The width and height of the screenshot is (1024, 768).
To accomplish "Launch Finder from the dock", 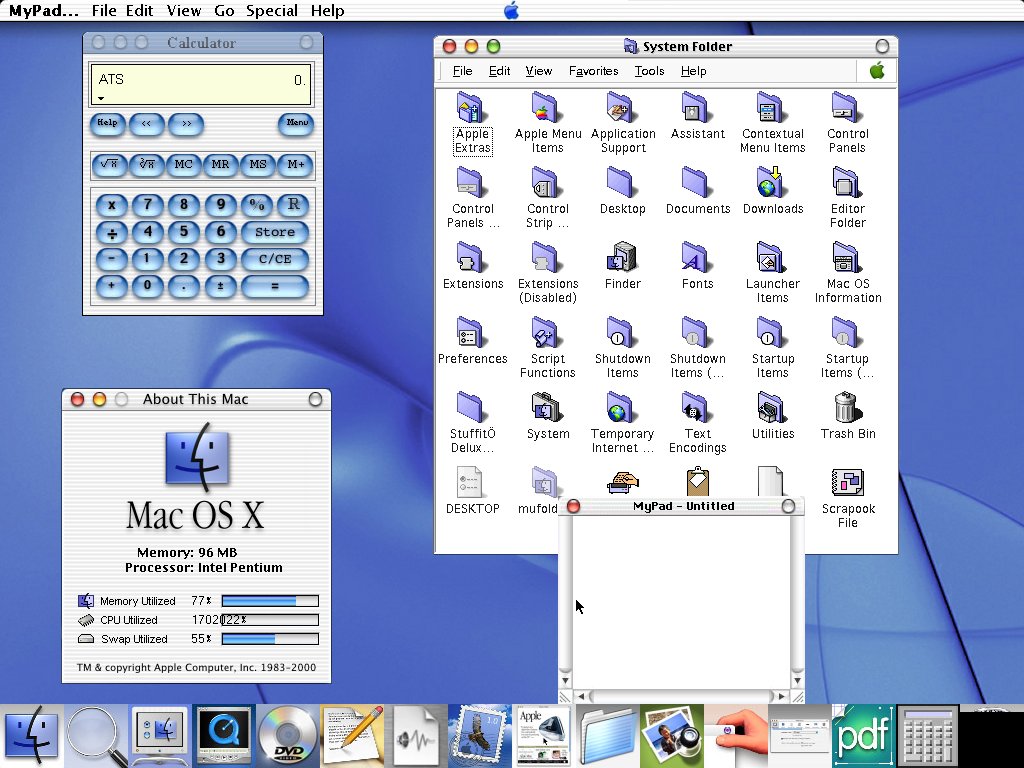I will [x=31, y=736].
